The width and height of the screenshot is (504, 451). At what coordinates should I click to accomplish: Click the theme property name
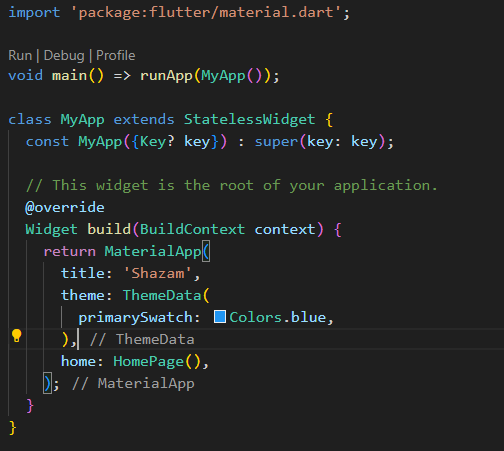coord(83,295)
